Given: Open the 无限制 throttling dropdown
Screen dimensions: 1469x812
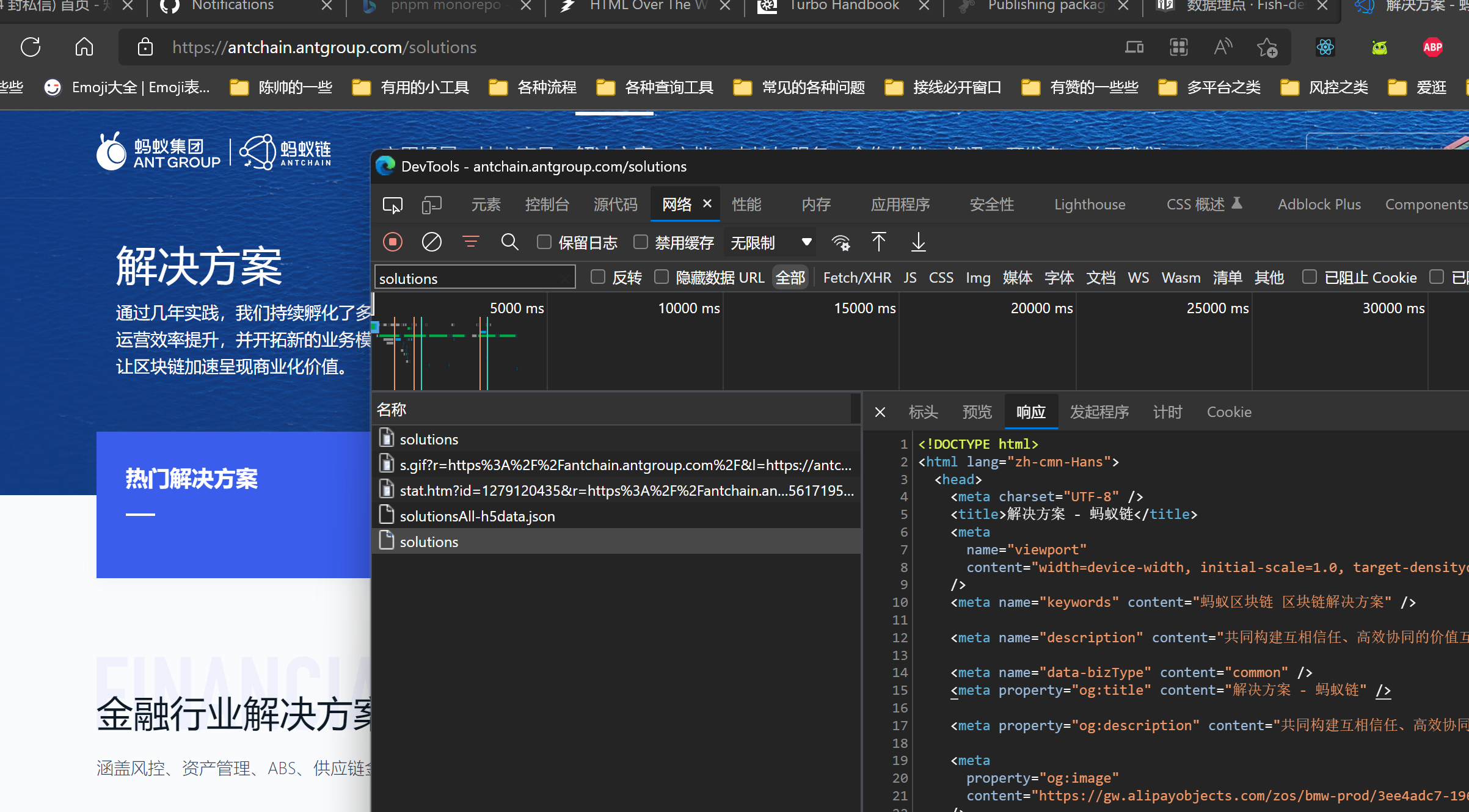Looking at the screenshot, I should pos(771,242).
